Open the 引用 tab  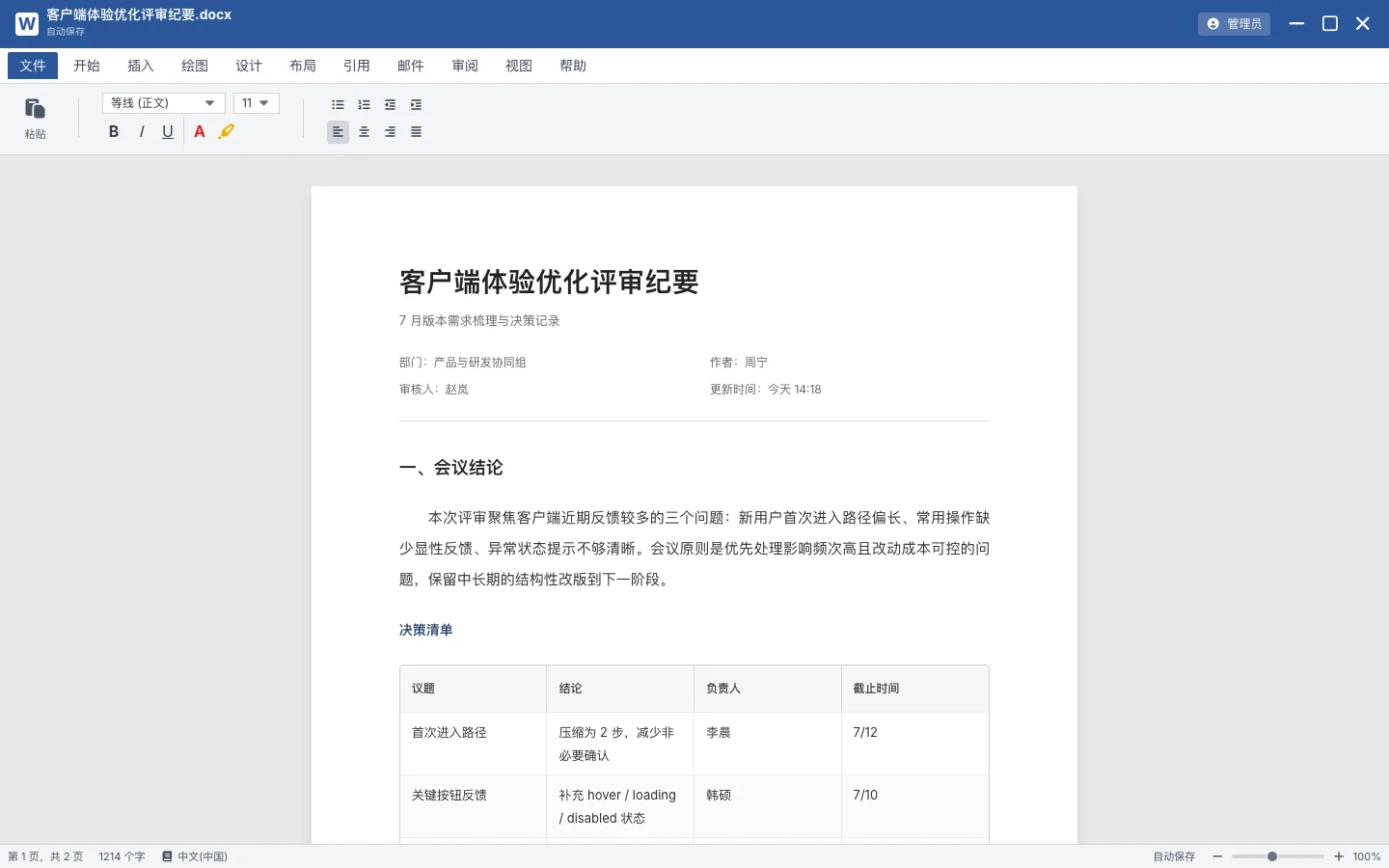point(357,66)
